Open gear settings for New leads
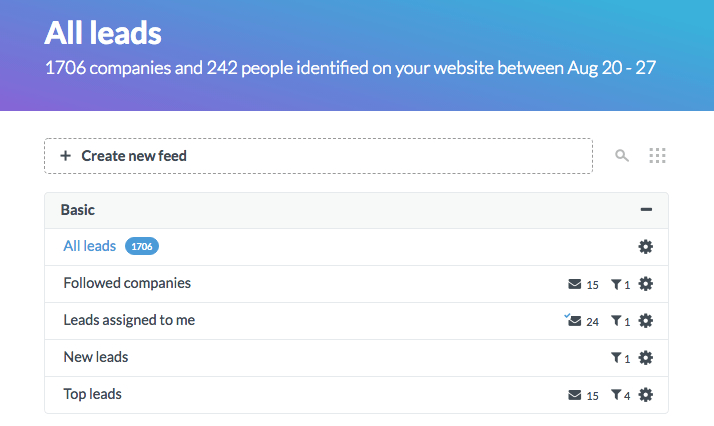The width and height of the screenshot is (714, 426). tap(645, 358)
